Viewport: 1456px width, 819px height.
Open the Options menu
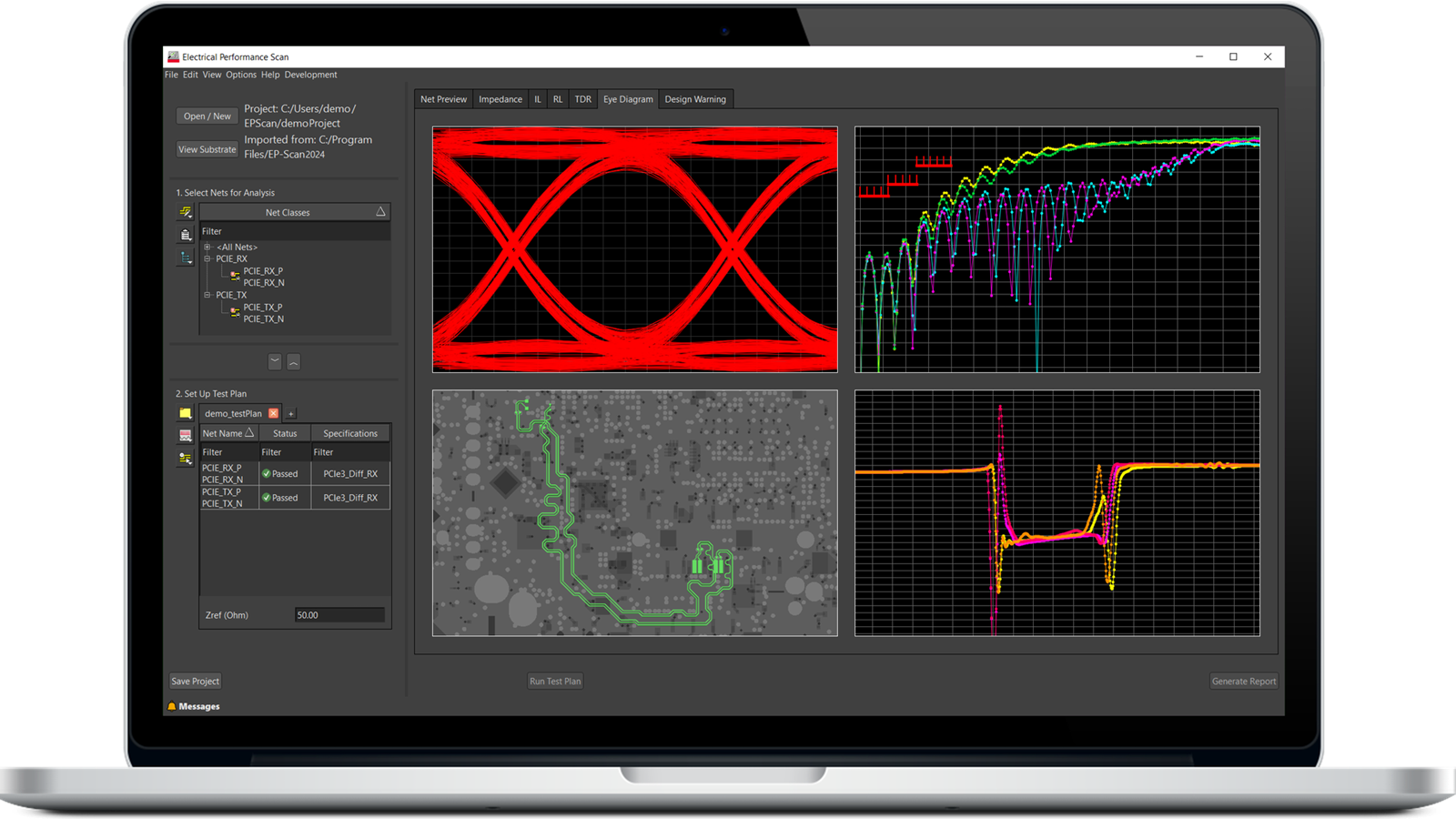tap(241, 75)
